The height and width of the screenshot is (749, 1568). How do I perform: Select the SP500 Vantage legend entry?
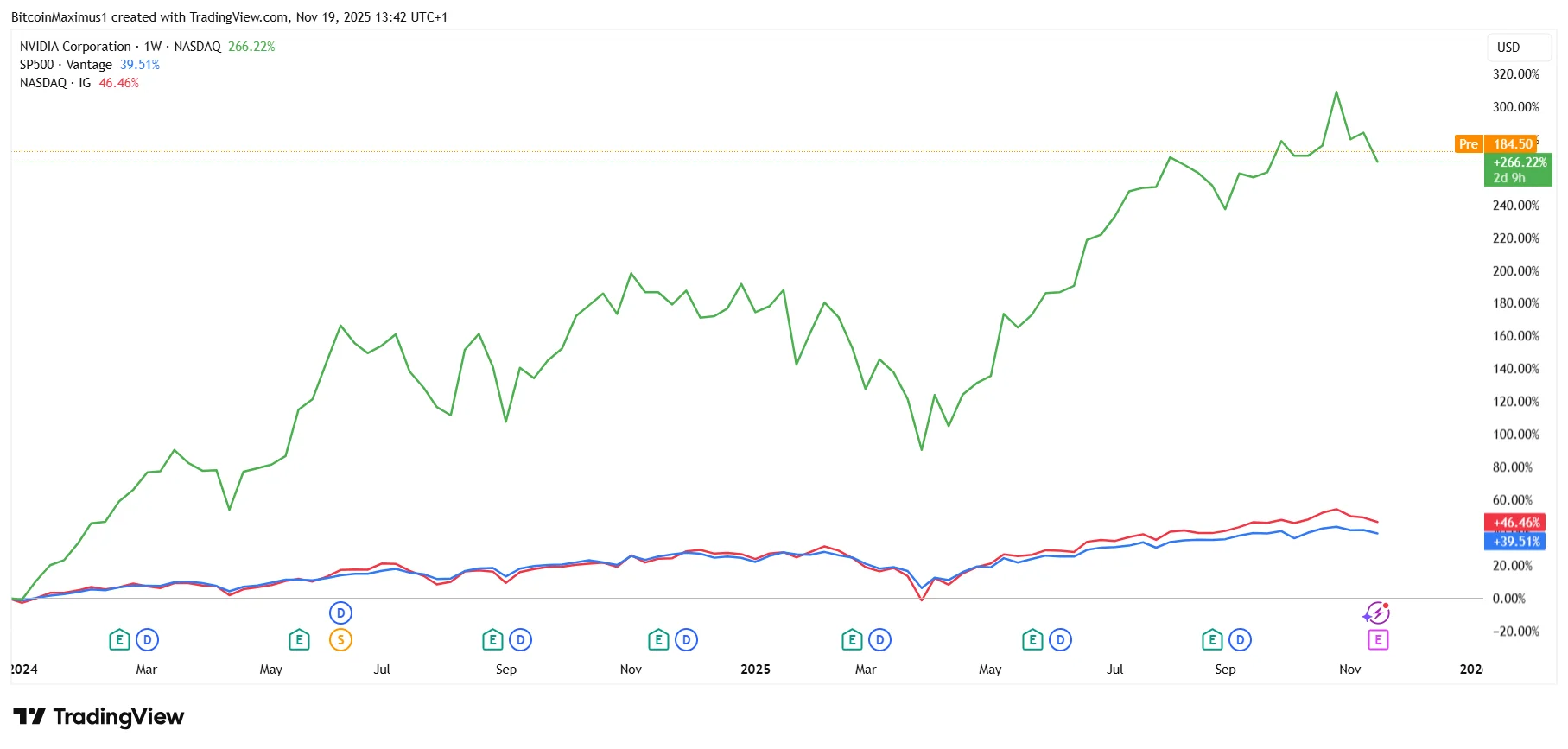pos(66,65)
